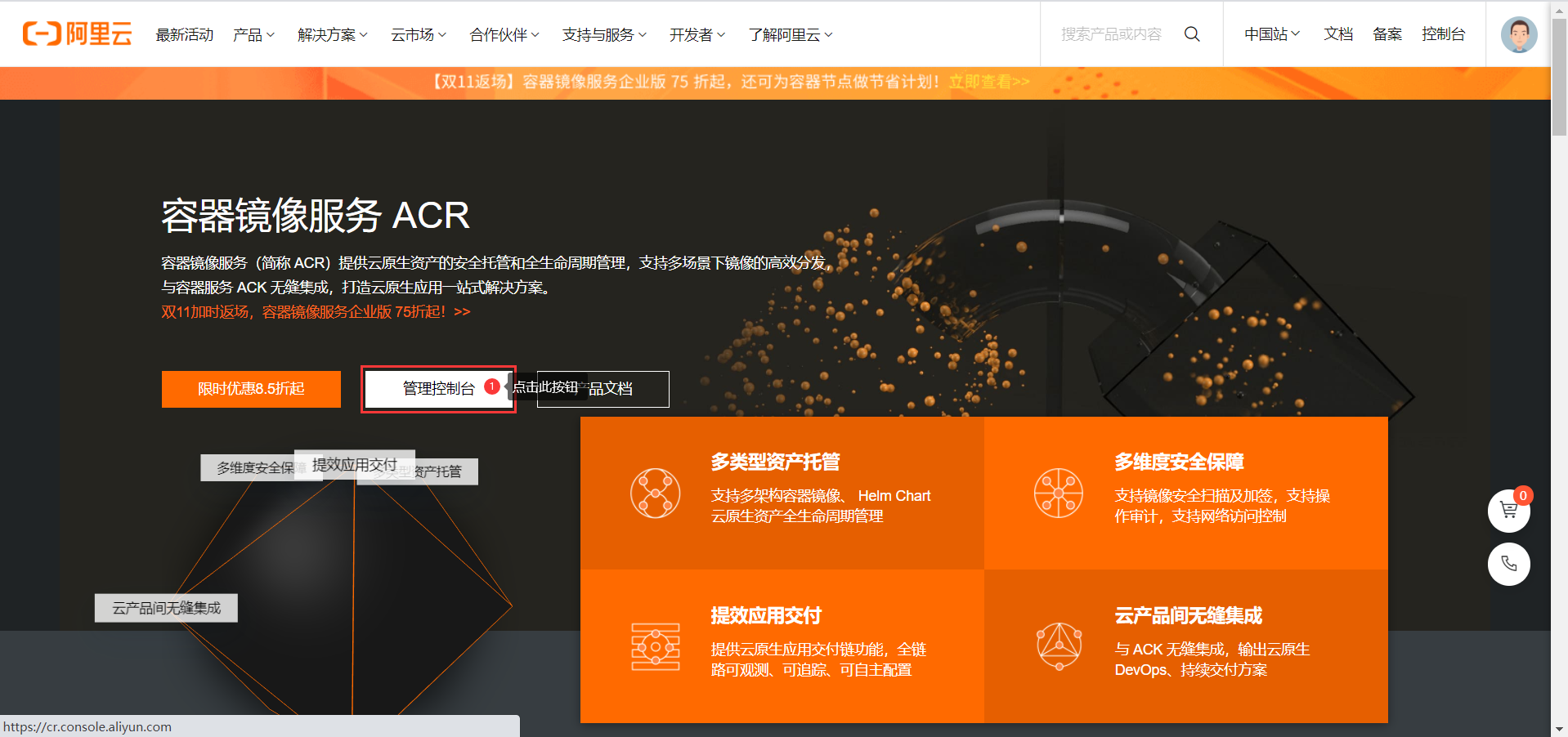1568x737 pixels.
Task: Click the 云产品间无缝集成 card title
Action: [1189, 615]
